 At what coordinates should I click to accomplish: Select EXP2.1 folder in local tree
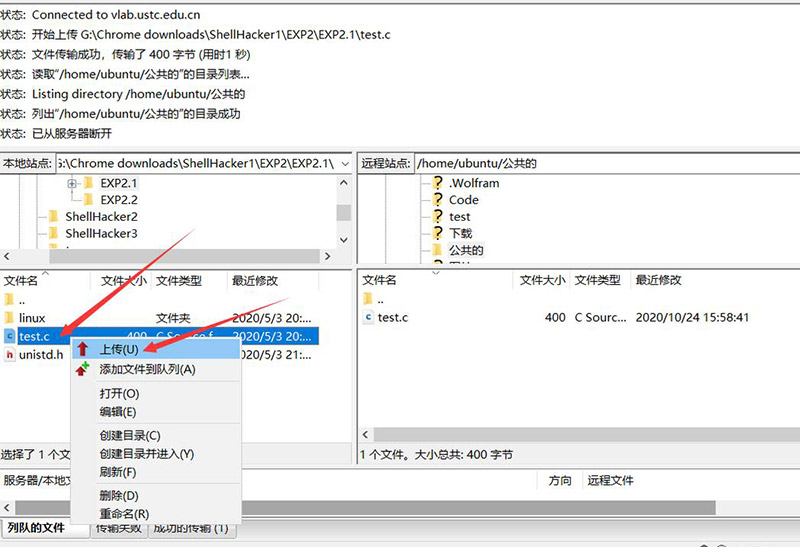[118, 183]
